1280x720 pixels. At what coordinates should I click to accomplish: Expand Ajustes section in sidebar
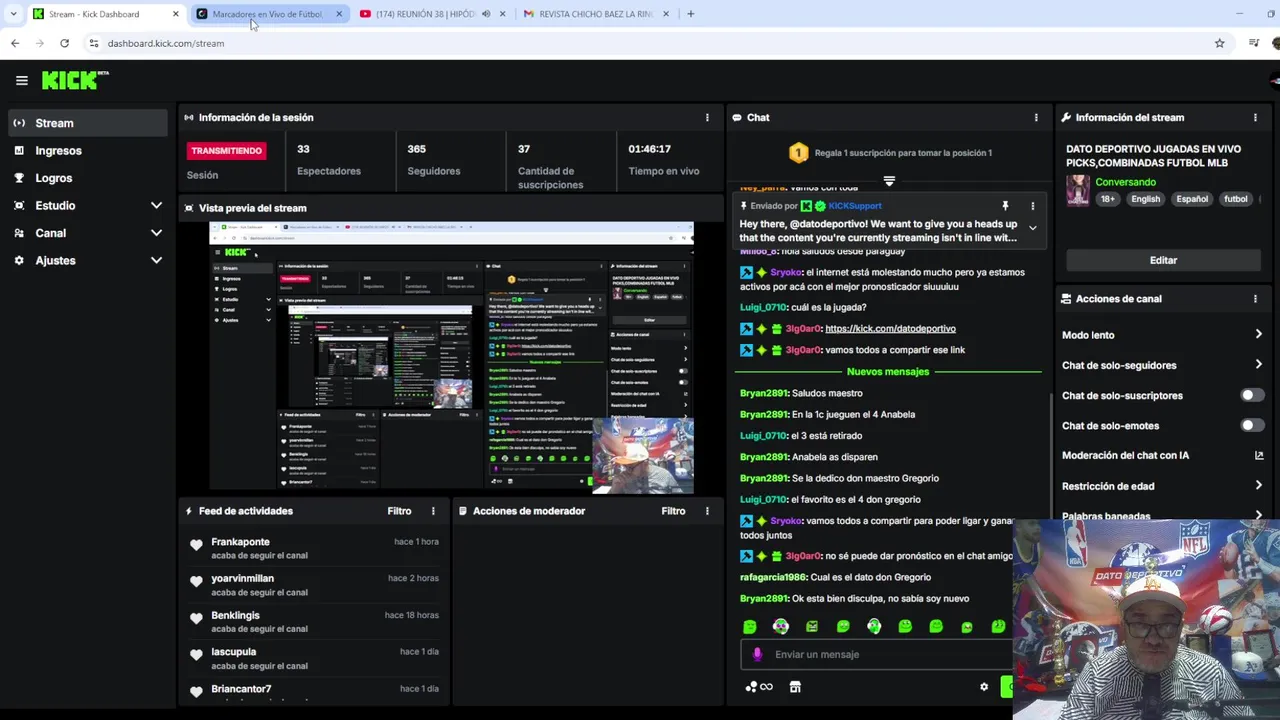point(156,260)
